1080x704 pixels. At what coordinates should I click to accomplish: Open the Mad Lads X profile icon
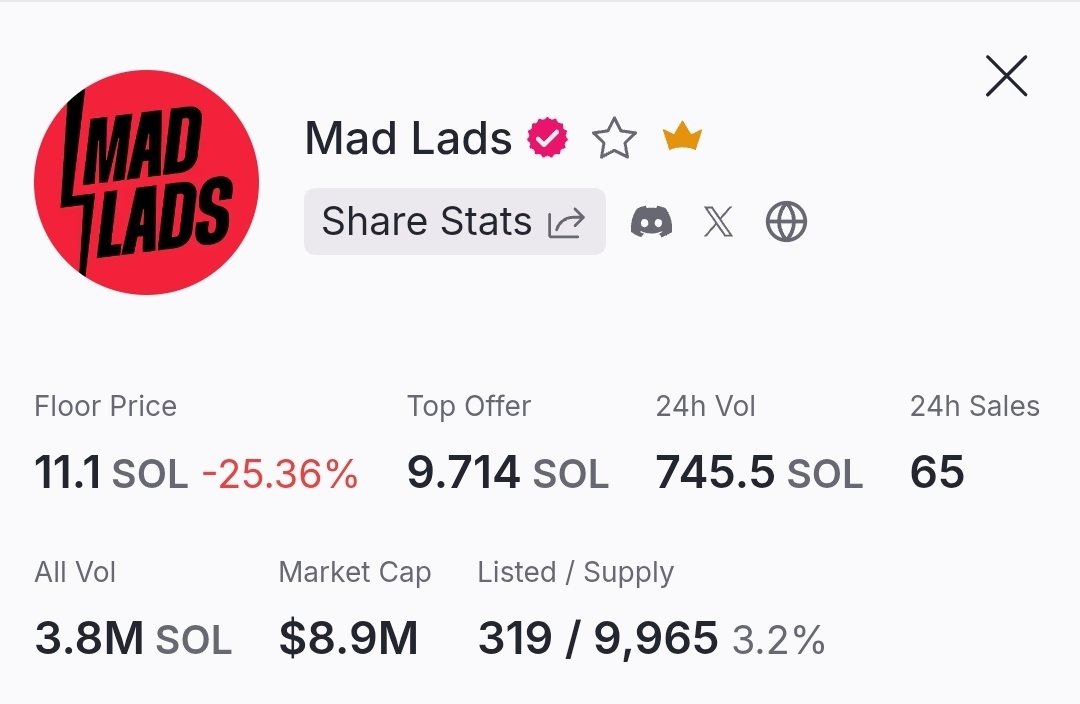coord(718,221)
